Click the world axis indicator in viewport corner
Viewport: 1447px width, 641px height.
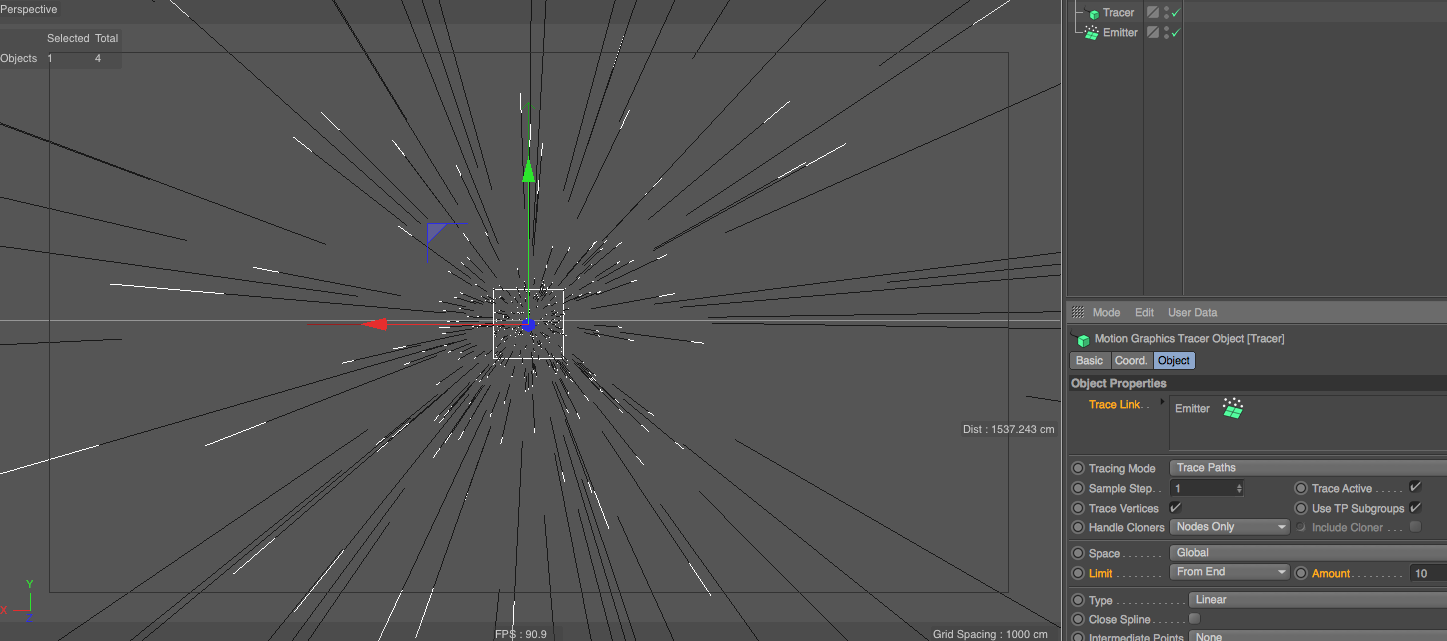pos(18,600)
